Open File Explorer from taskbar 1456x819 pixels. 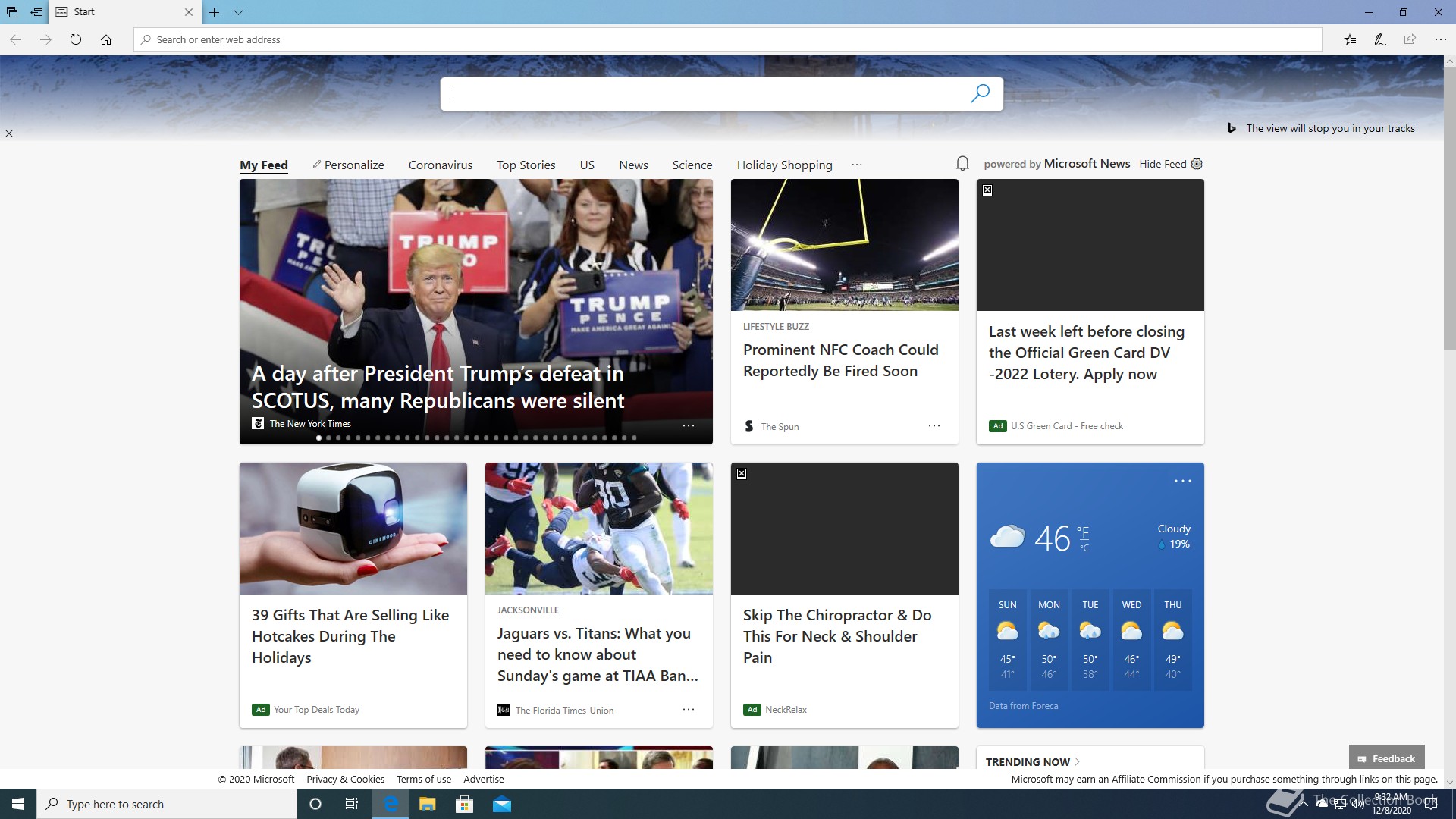pyautogui.click(x=427, y=804)
